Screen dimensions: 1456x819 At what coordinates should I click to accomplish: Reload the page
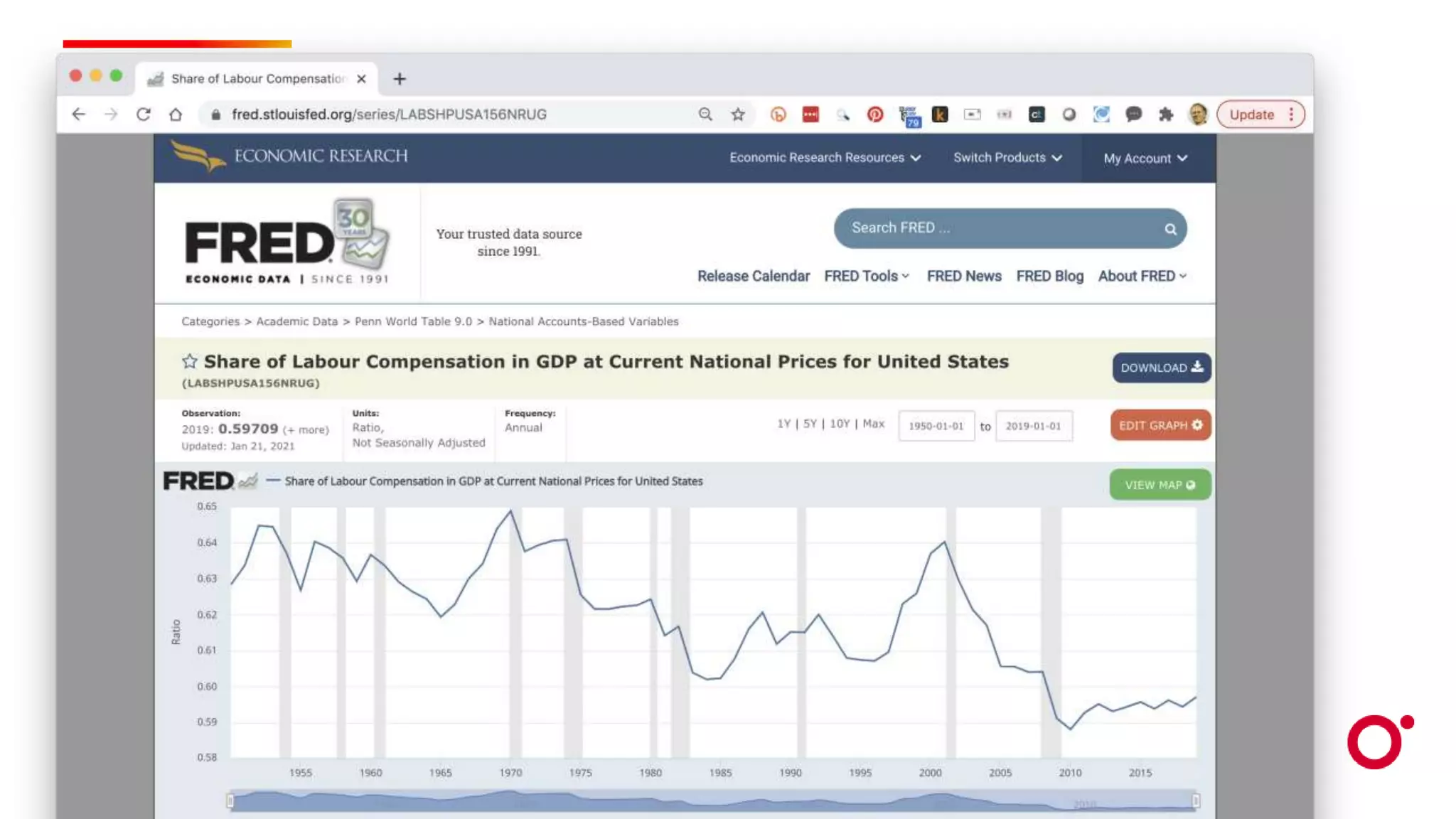pyautogui.click(x=144, y=114)
